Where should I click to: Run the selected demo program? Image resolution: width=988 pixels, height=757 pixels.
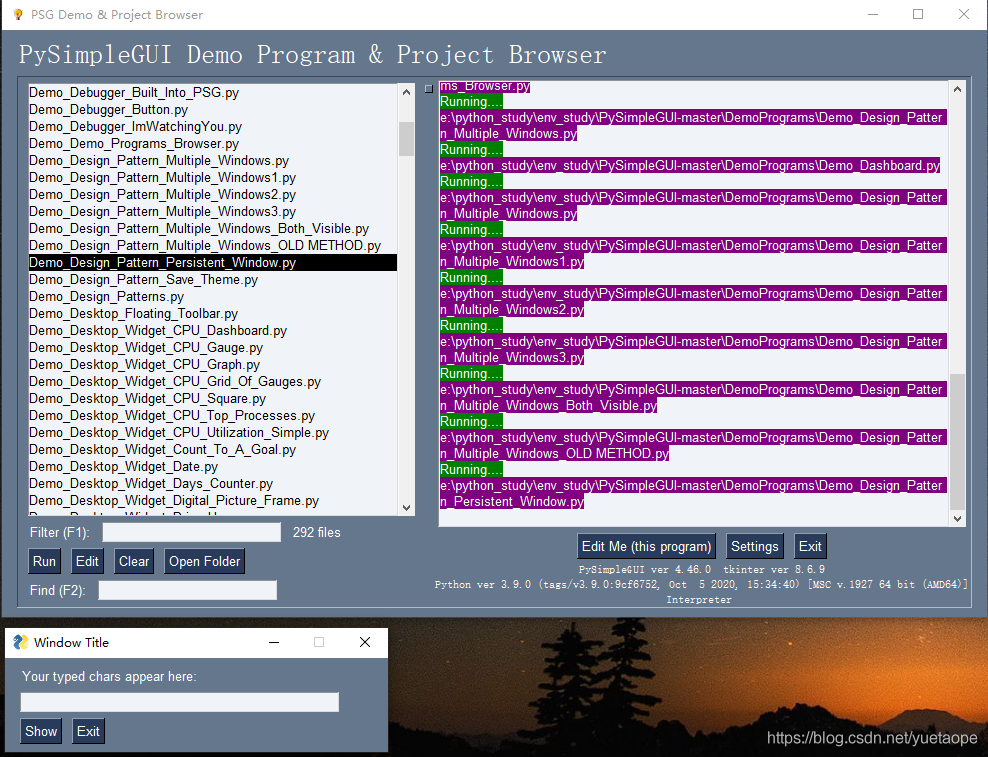(44, 561)
